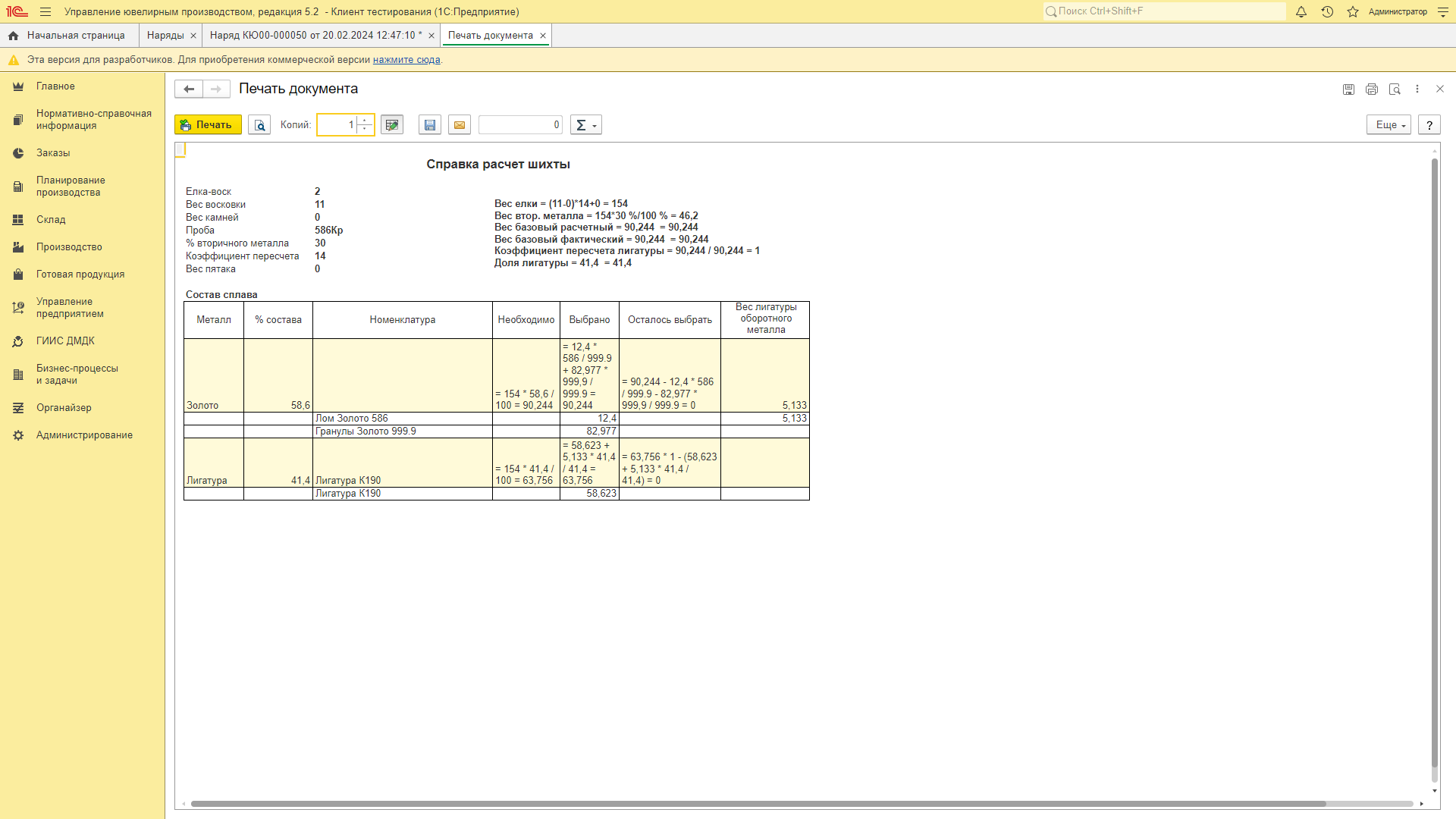This screenshot has height=819, width=1456.
Task: Close the Наряд КЮ00-000050 tab
Action: [x=431, y=36]
